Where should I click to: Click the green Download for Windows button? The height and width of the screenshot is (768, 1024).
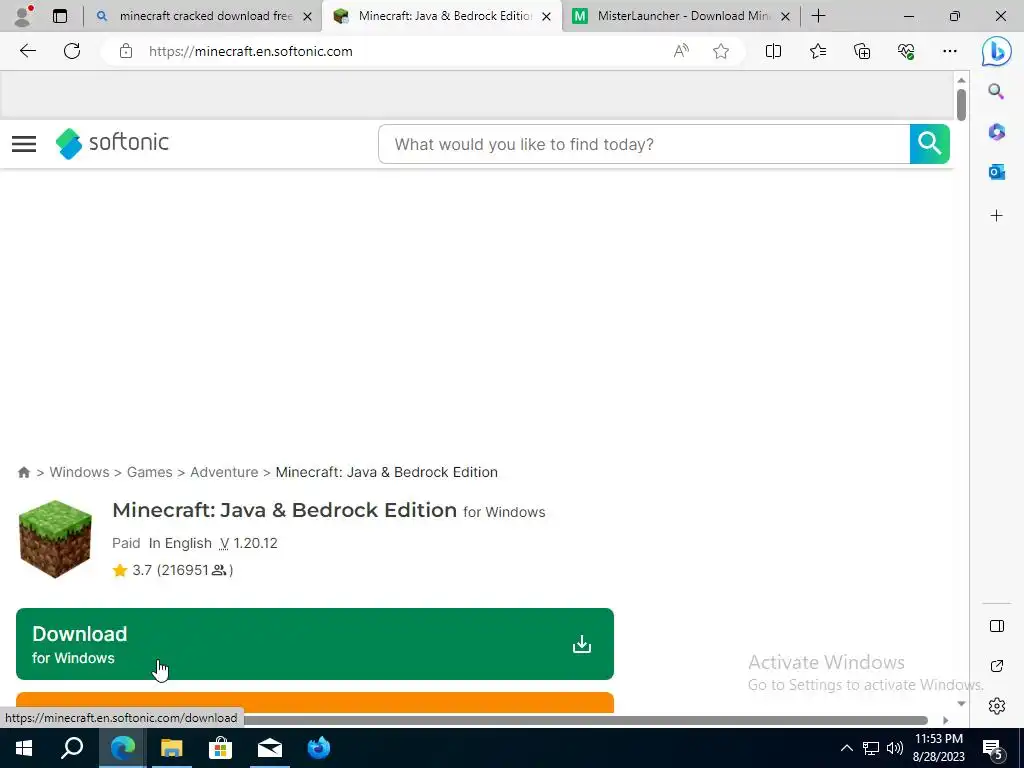[x=315, y=644]
